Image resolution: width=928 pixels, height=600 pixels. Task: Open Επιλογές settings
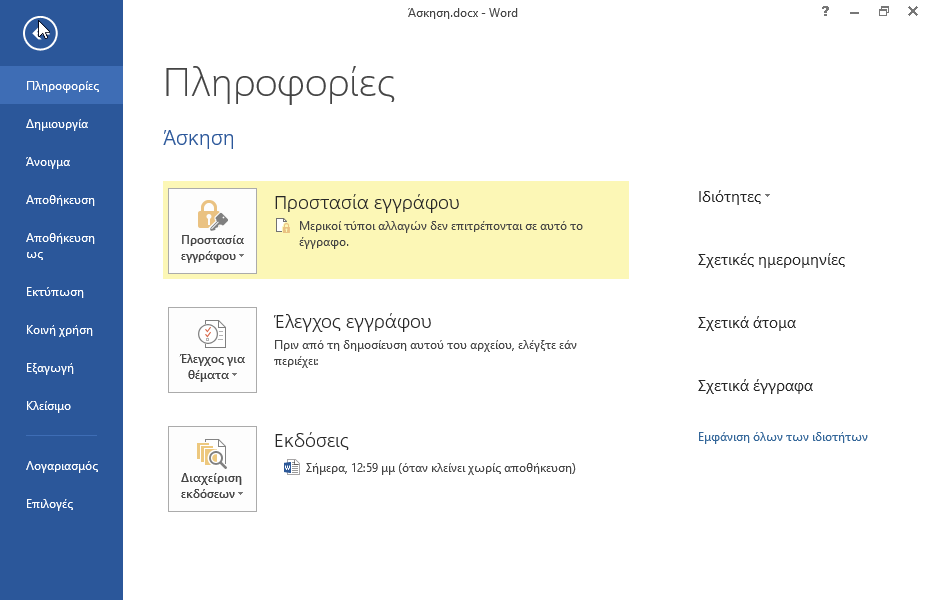pyautogui.click(x=62, y=504)
